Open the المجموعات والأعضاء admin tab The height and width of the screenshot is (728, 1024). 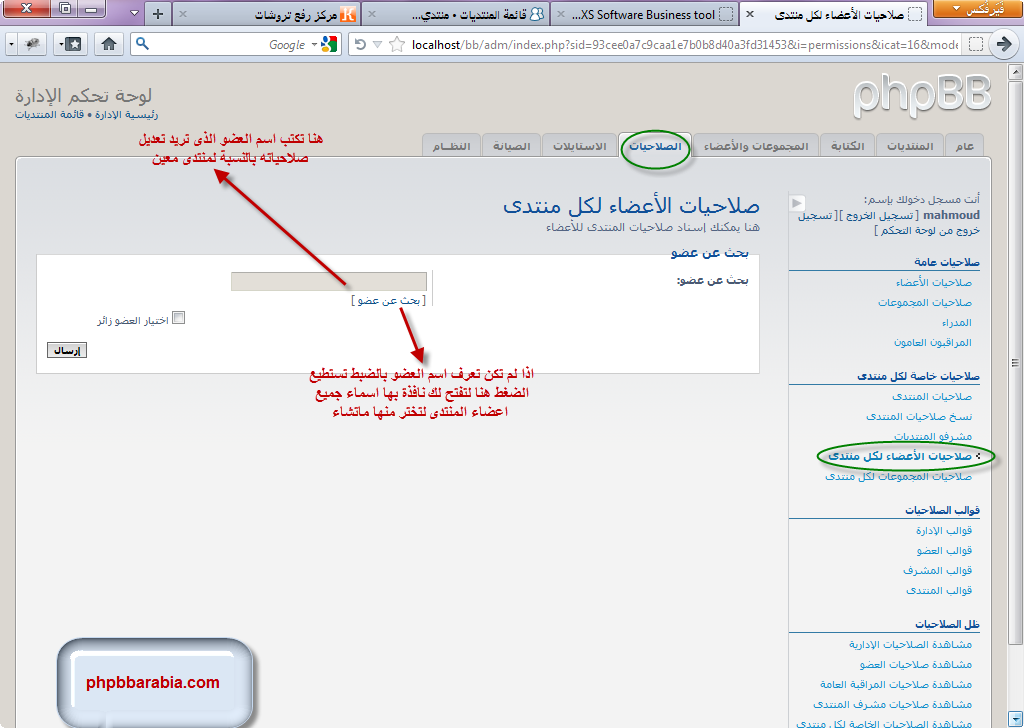pos(756,146)
